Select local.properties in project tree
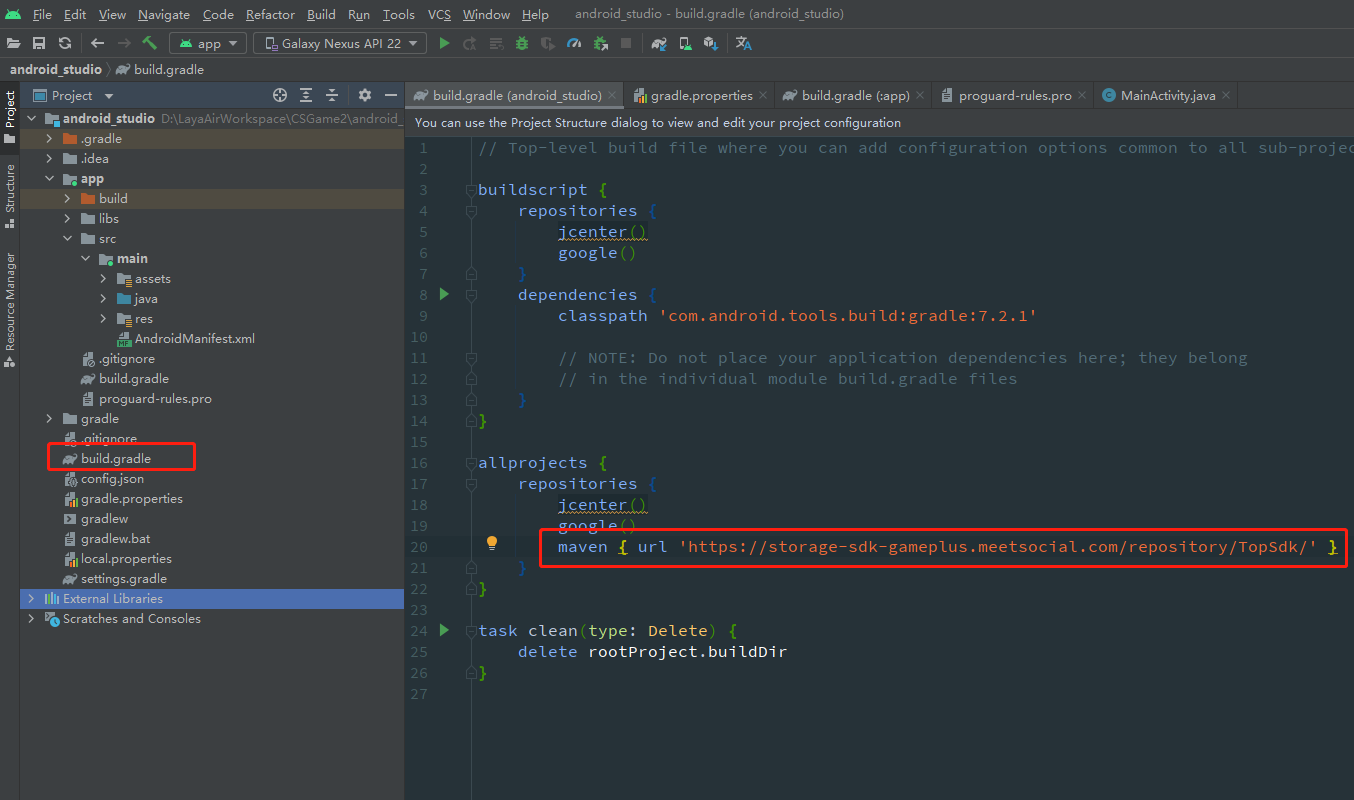 (126, 558)
